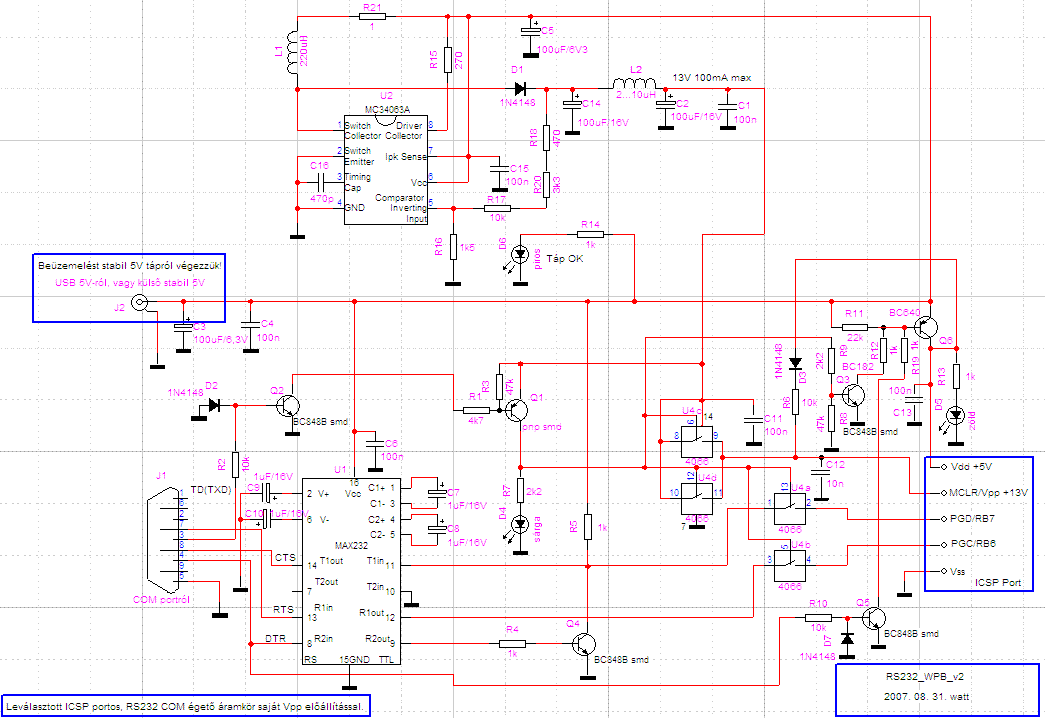Click the 5V supply note text box
1045x718 pixels.
129,287
